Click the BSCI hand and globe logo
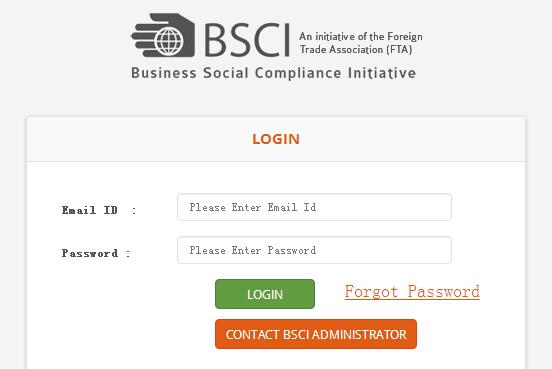The width and height of the screenshot is (552, 369). [x=163, y=35]
